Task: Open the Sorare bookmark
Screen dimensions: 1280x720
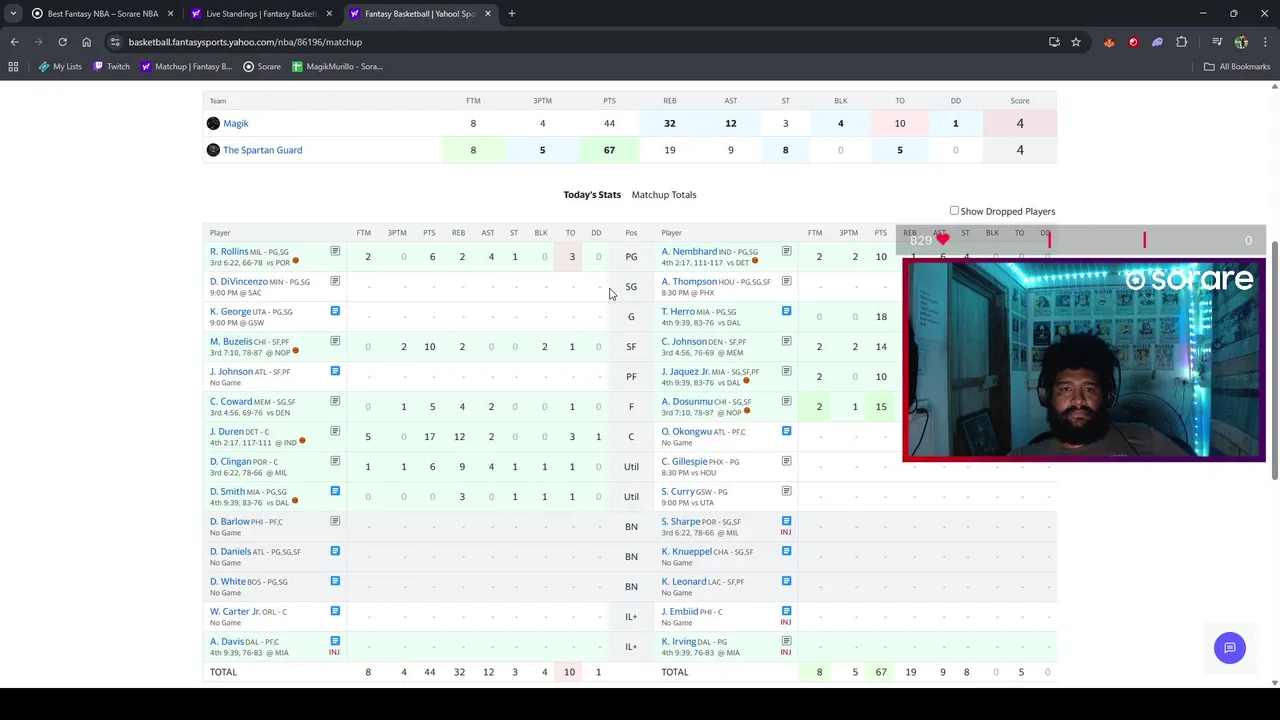Action: click(x=262, y=66)
